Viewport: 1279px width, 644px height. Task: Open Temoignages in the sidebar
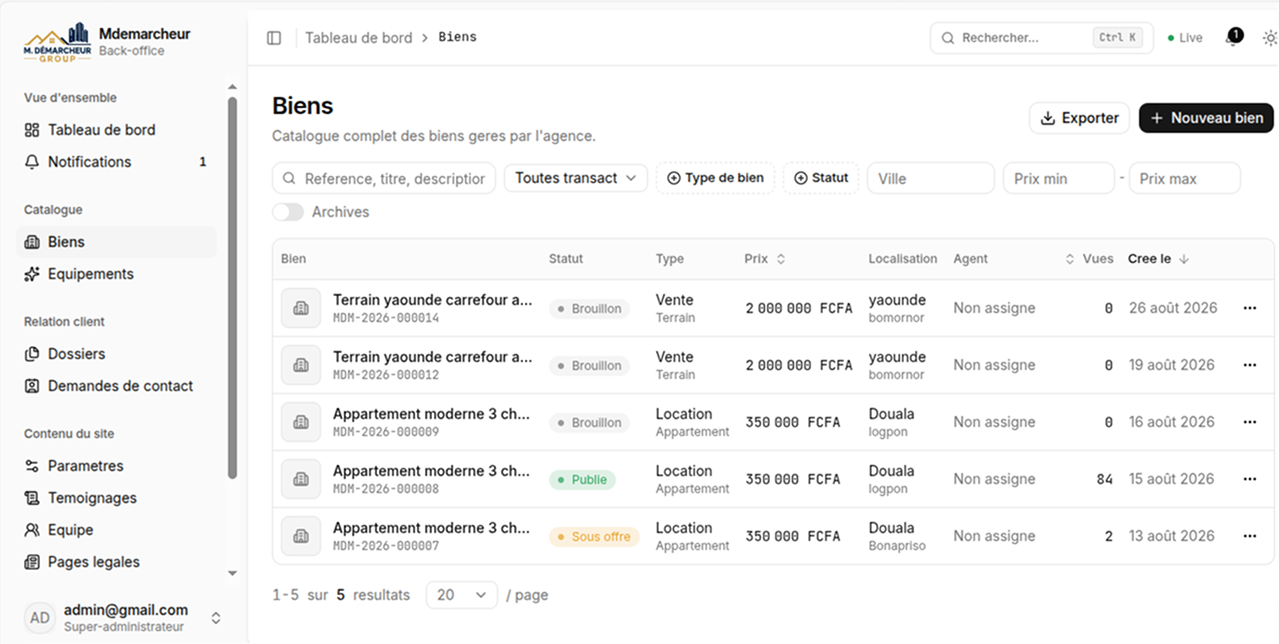coord(116,498)
